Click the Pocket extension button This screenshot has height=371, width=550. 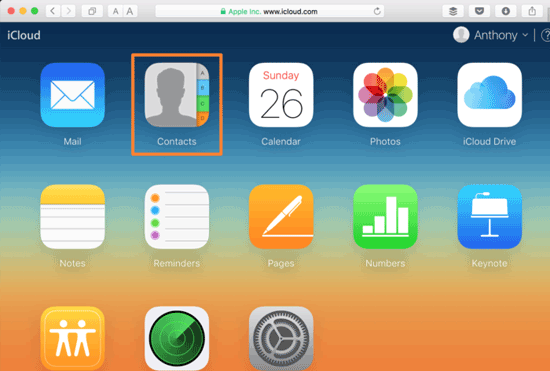[x=479, y=11]
